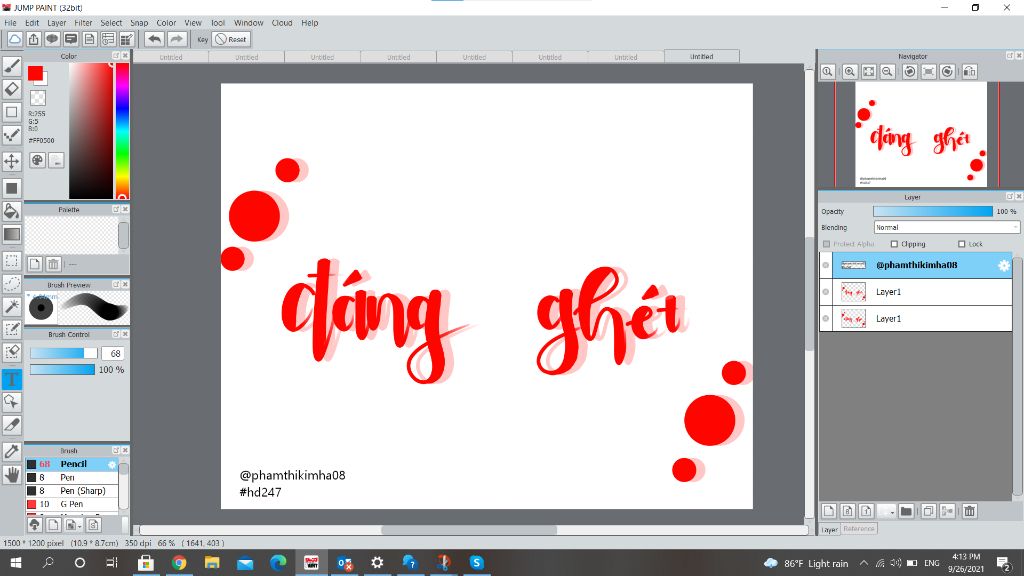Open new layer type dropdown arrow
Screen dimensions: 1024x576
point(886,511)
